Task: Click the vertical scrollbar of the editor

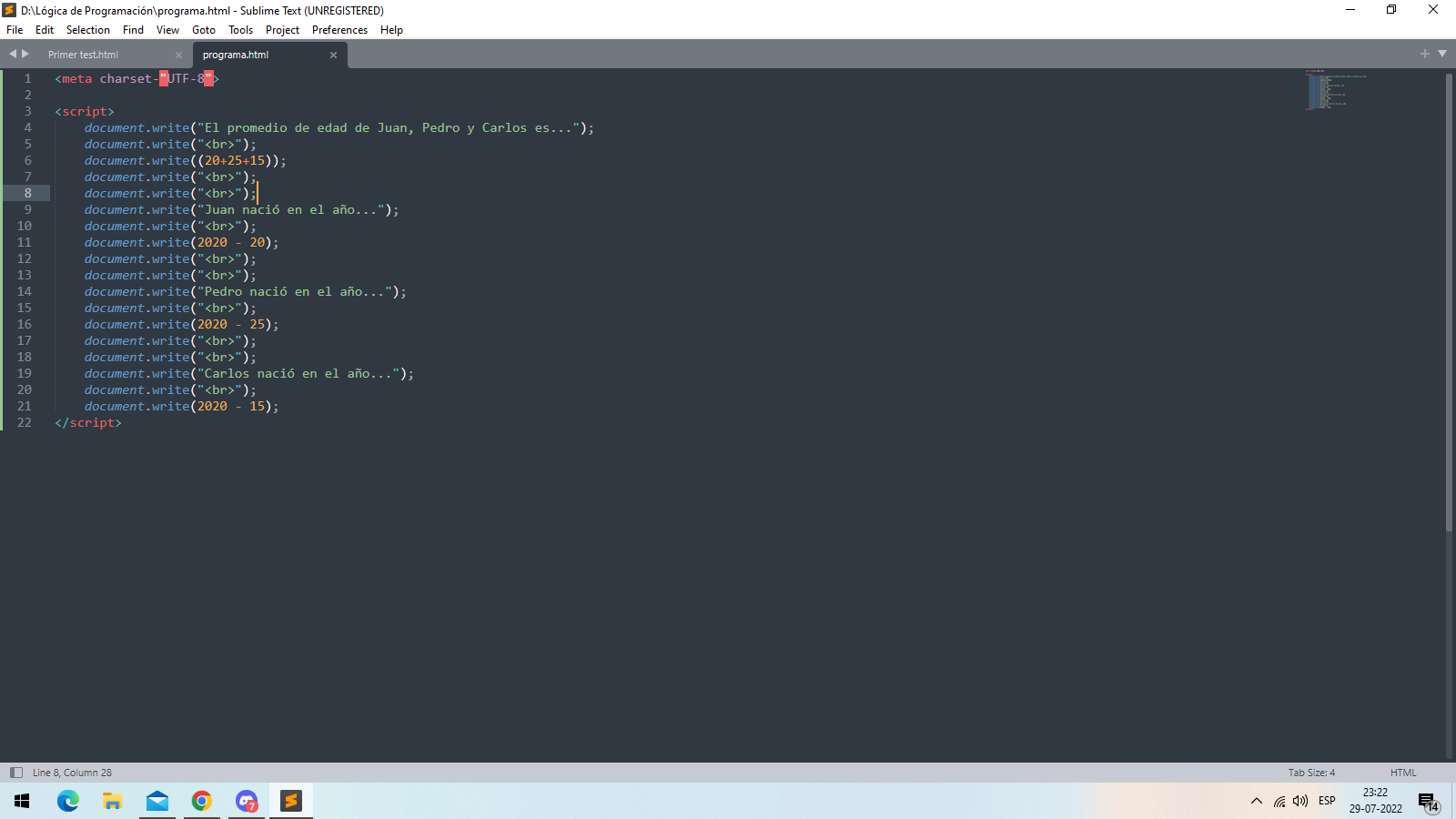Action: (x=1449, y=300)
